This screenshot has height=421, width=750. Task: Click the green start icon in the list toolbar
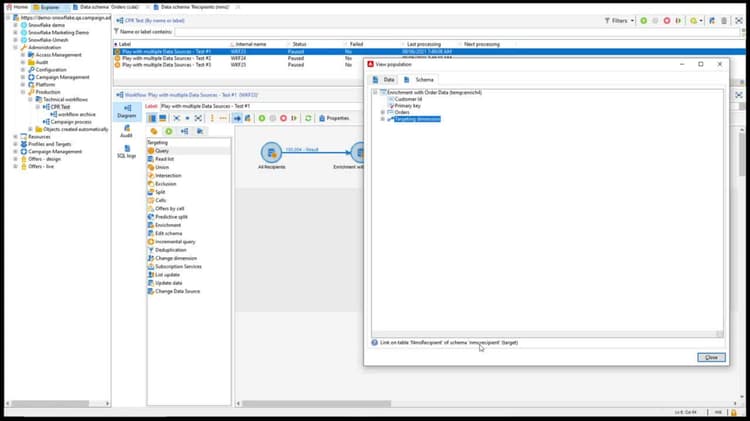644,21
